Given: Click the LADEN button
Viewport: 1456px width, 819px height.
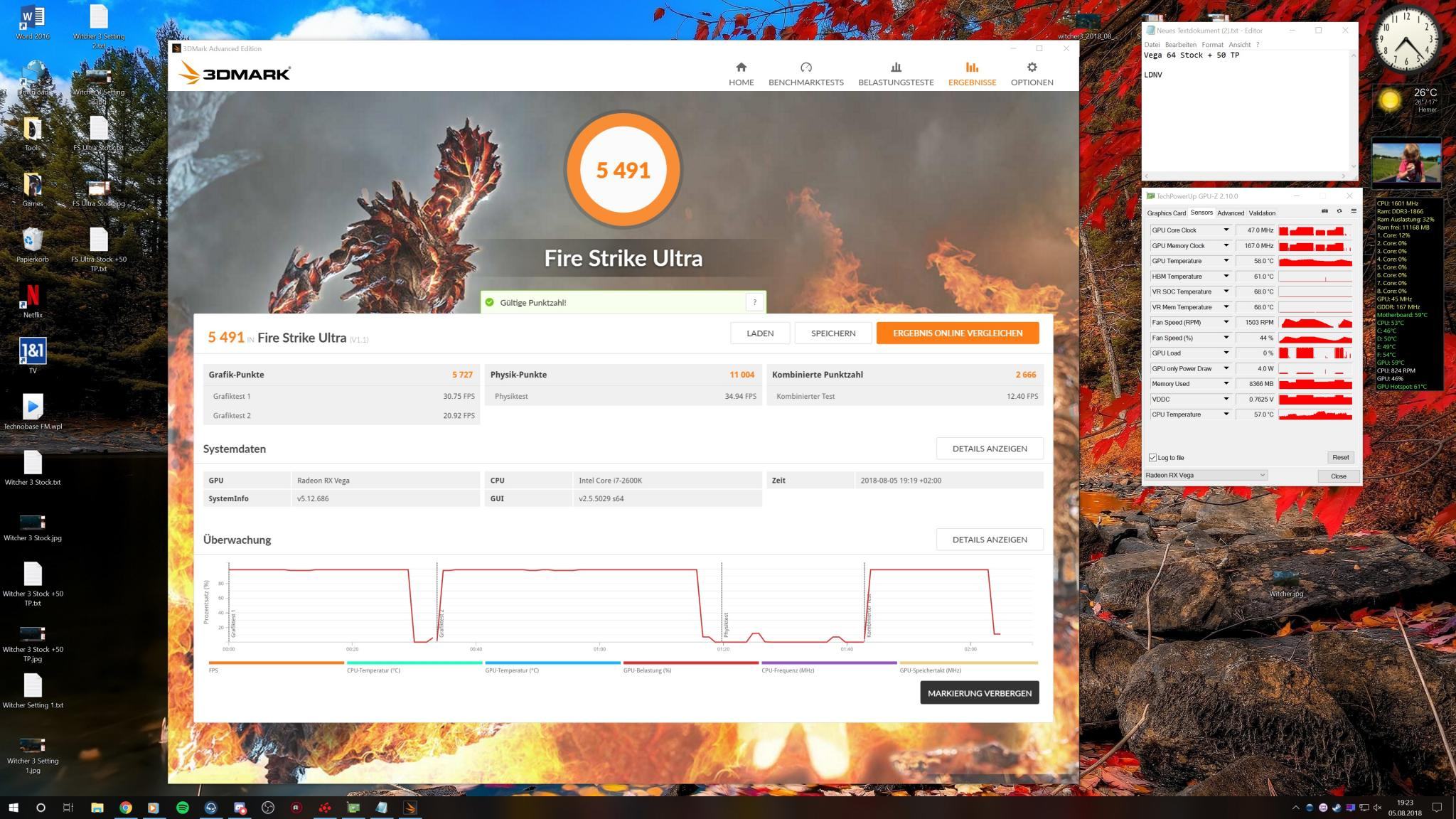Looking at the screenshot, I should point(760,333).
